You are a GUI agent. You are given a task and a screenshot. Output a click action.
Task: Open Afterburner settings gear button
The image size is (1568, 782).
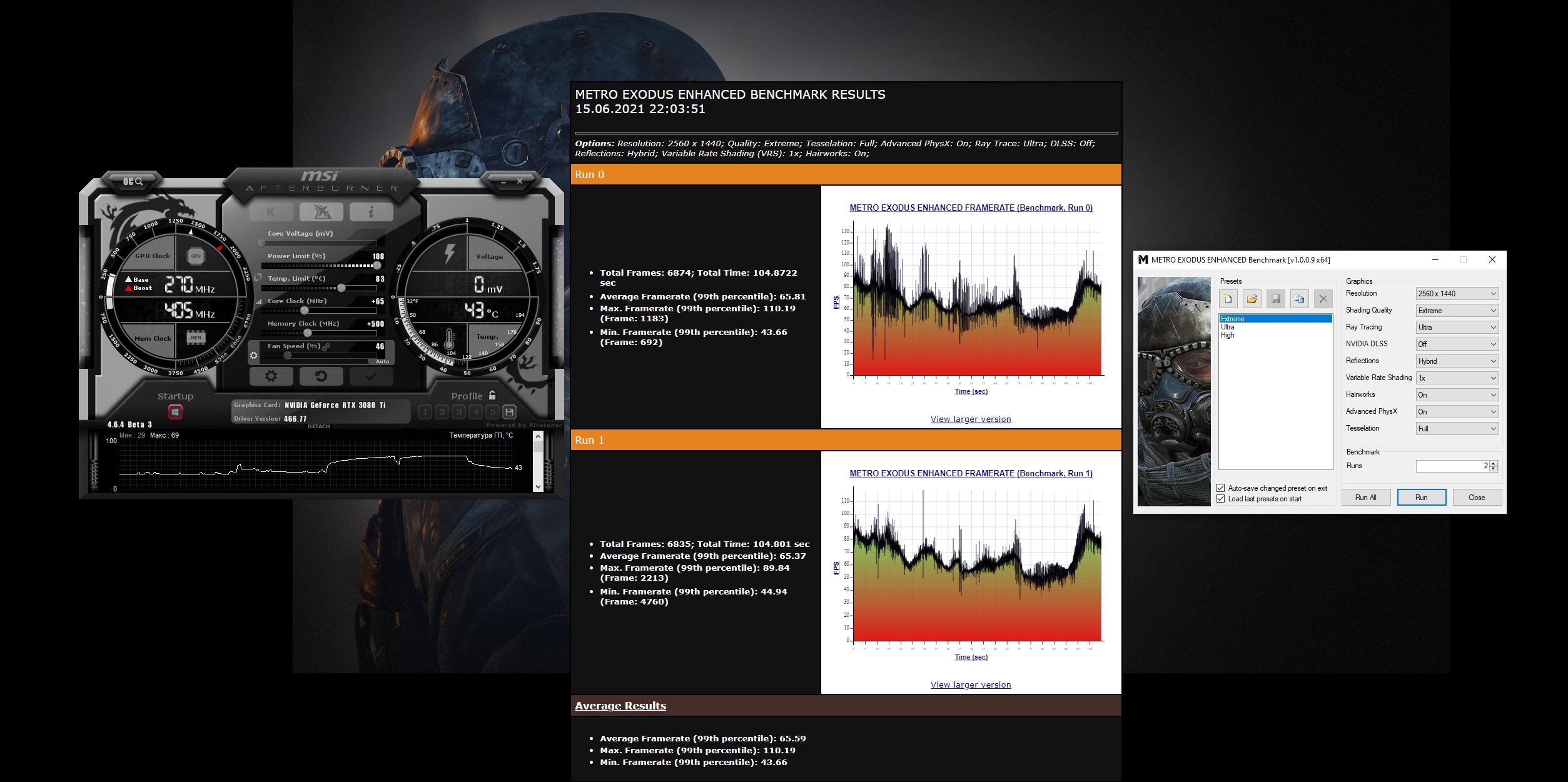point(271,376)
